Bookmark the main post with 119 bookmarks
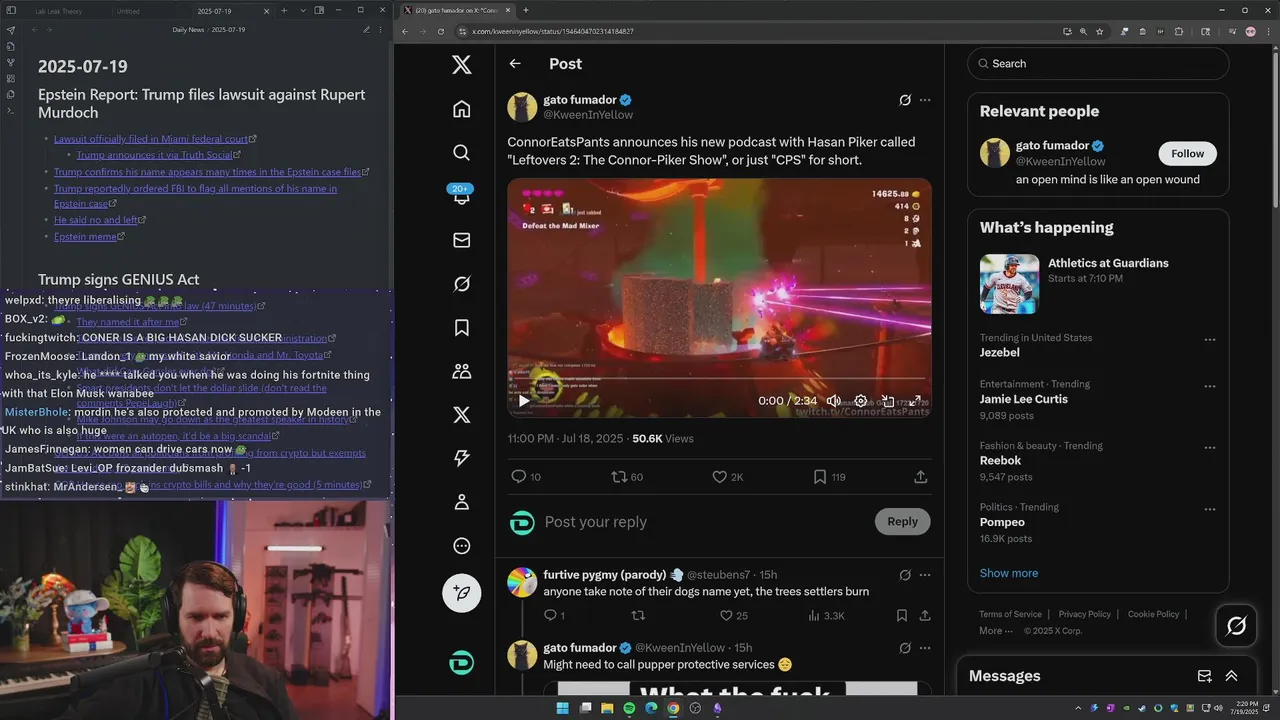This screenshot has height=720, width=1280. (829, 477)
